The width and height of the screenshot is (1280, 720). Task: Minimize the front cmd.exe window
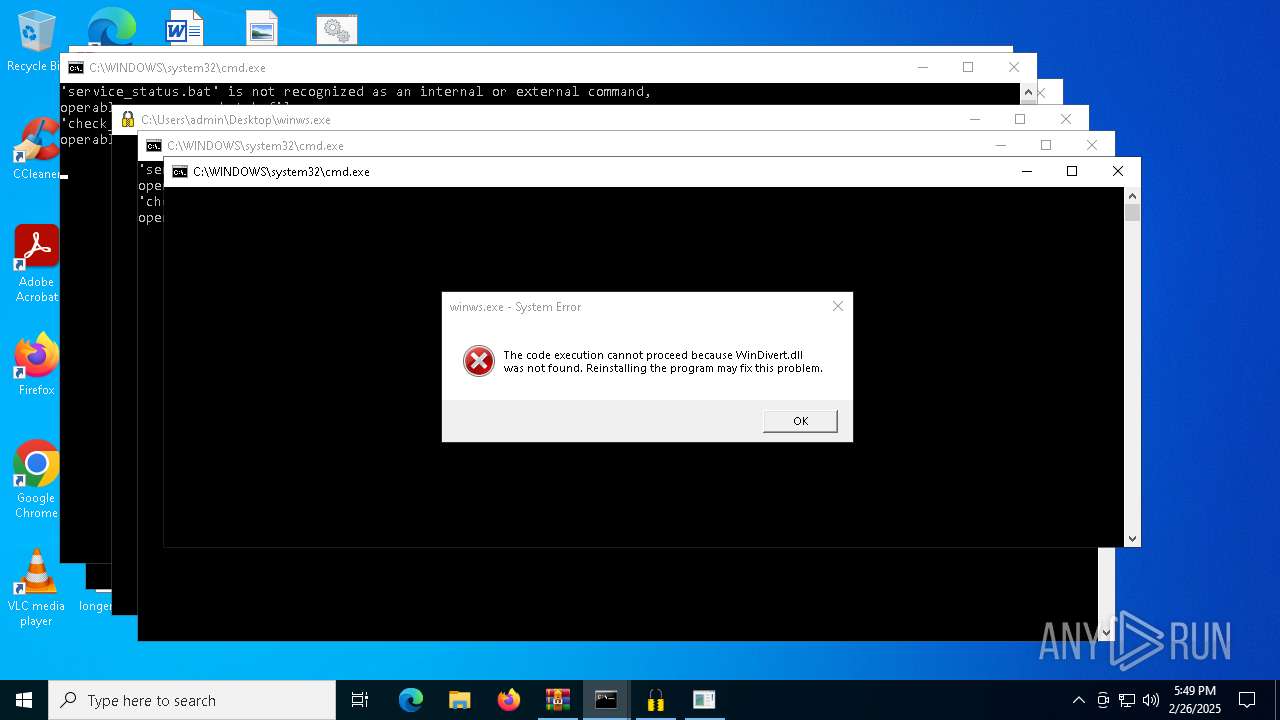click(1026, 171)
